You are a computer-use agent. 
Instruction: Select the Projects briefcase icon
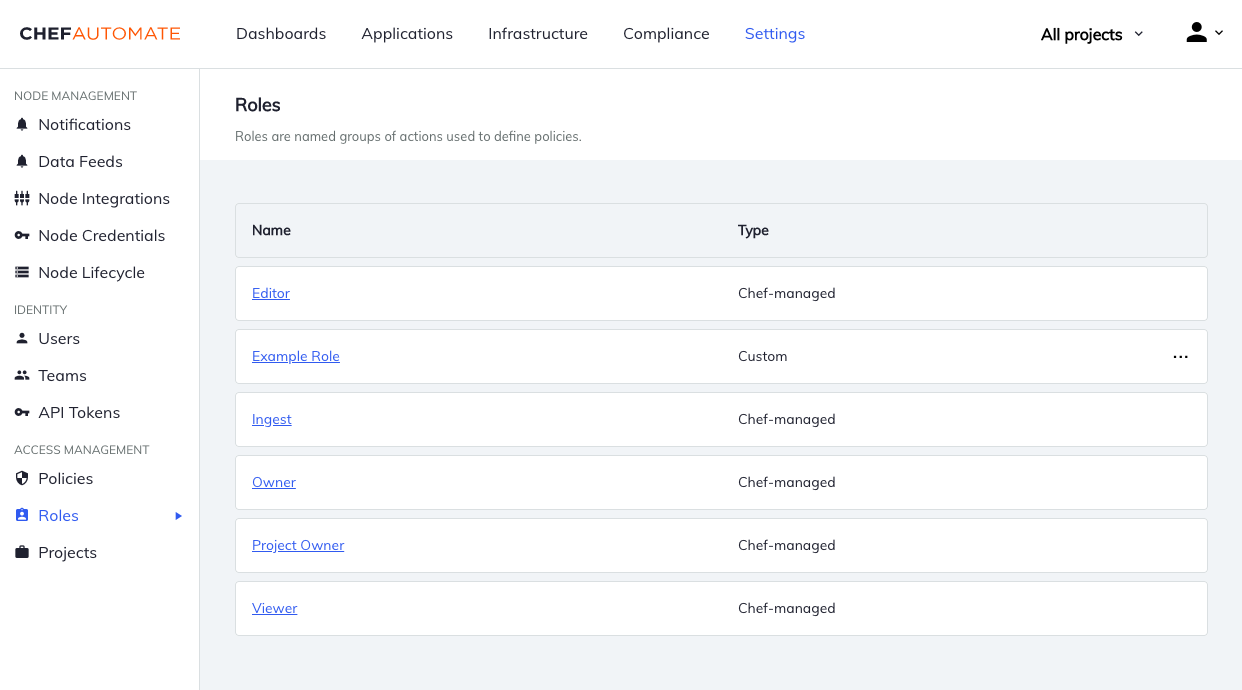21,552
